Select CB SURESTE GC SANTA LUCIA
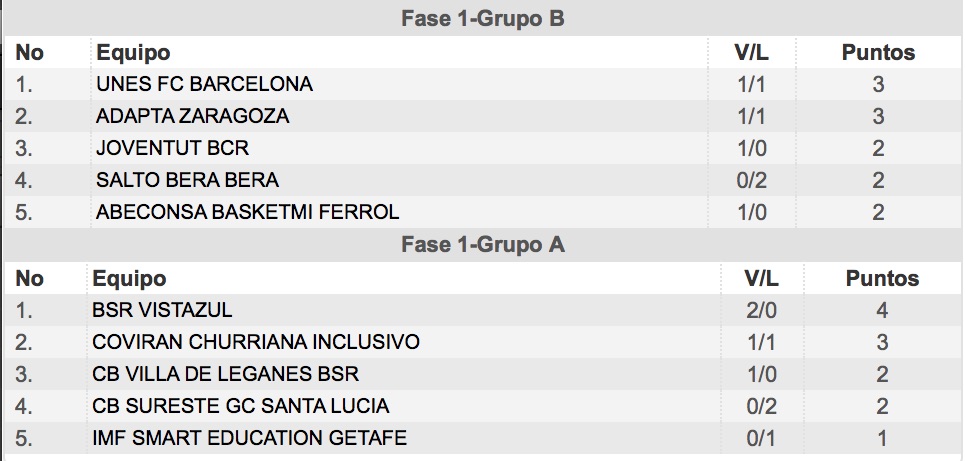This screenshot has height=461, width=965. pos(241,406)
